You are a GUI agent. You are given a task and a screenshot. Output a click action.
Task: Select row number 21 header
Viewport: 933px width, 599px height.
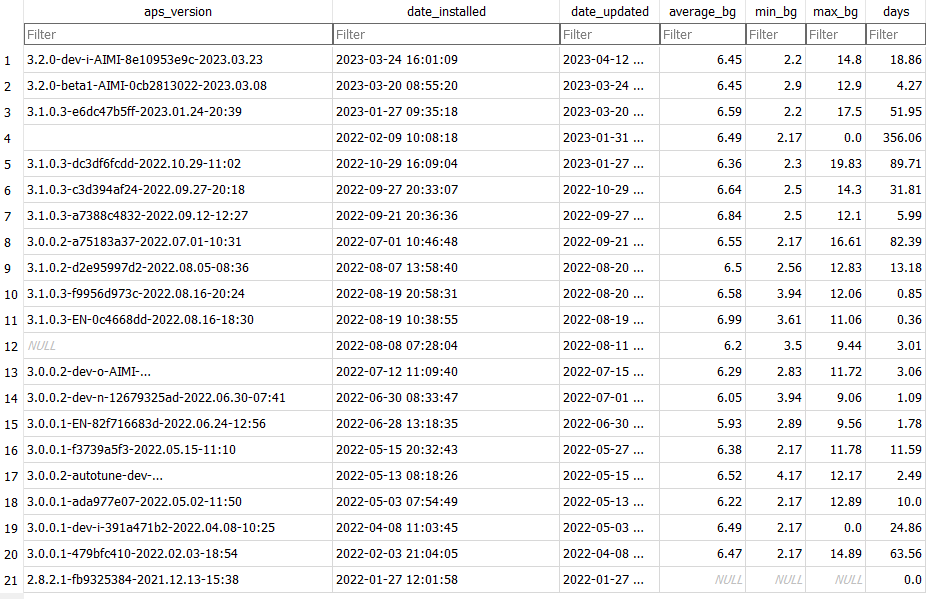coord(9,580)
